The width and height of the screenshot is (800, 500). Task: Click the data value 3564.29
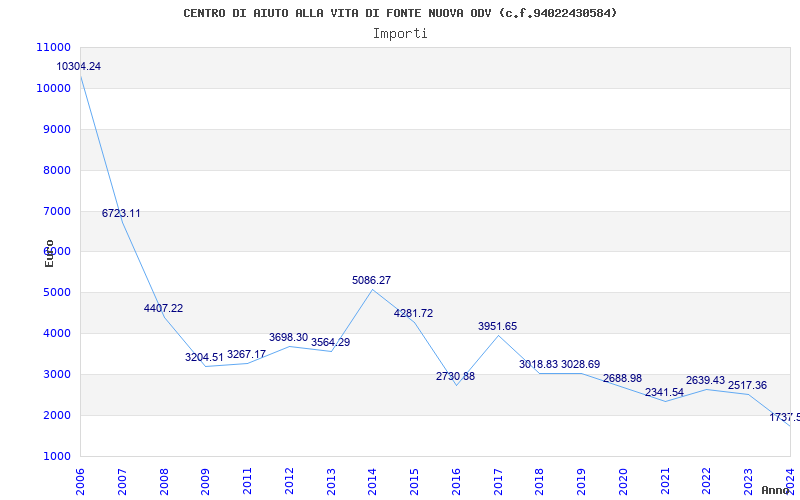[x=331, y=342]
